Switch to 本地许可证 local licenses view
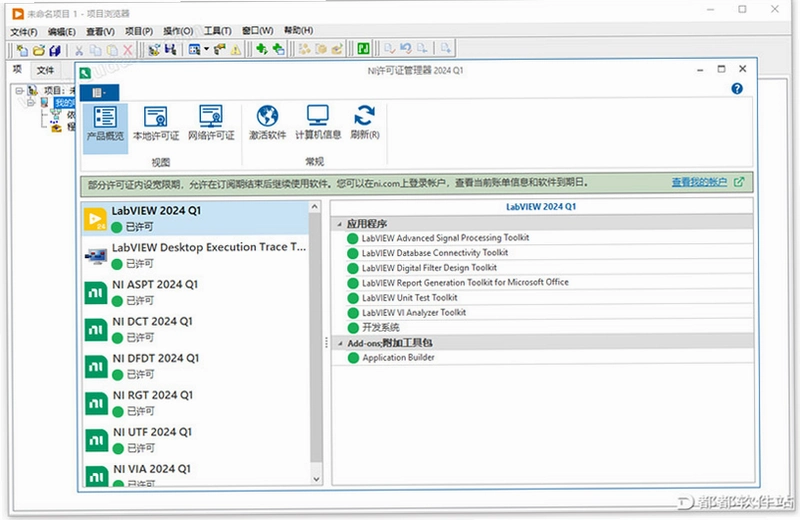The height and width of the screenshot is (520, 800). coord(156,123)
